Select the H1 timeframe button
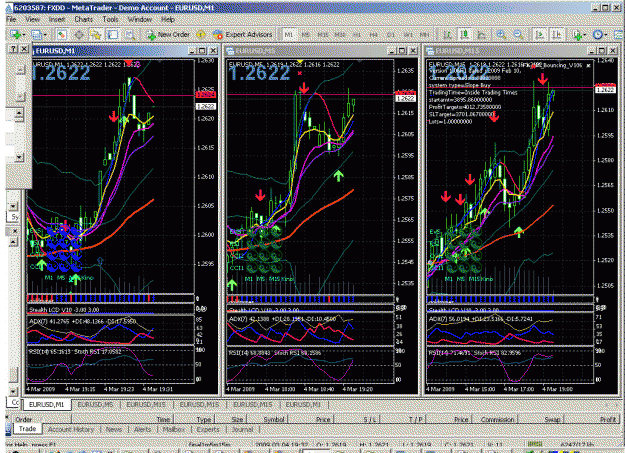 pyautogui.click(x=357, y=35)
